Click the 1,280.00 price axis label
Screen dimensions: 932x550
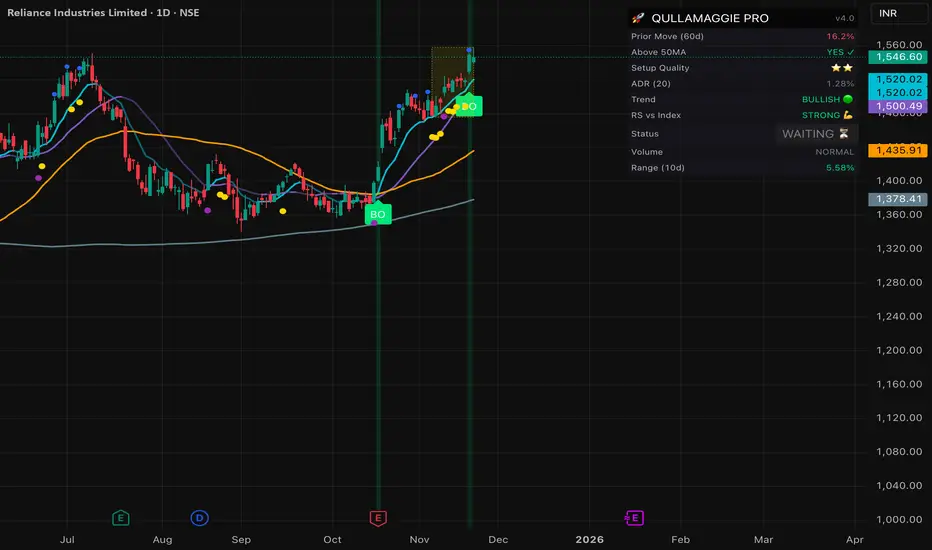(899, 282)
